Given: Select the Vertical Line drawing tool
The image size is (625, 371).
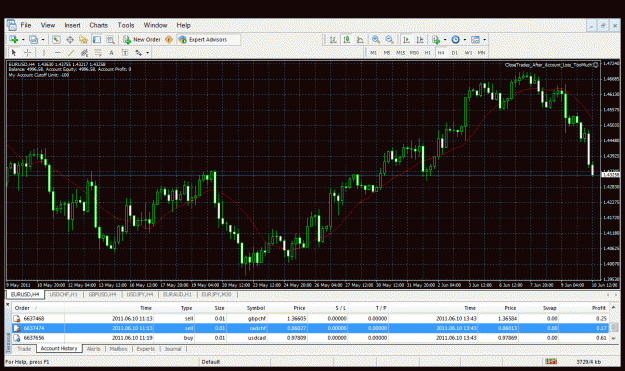Looking at the screenshot, I should 44,52.
